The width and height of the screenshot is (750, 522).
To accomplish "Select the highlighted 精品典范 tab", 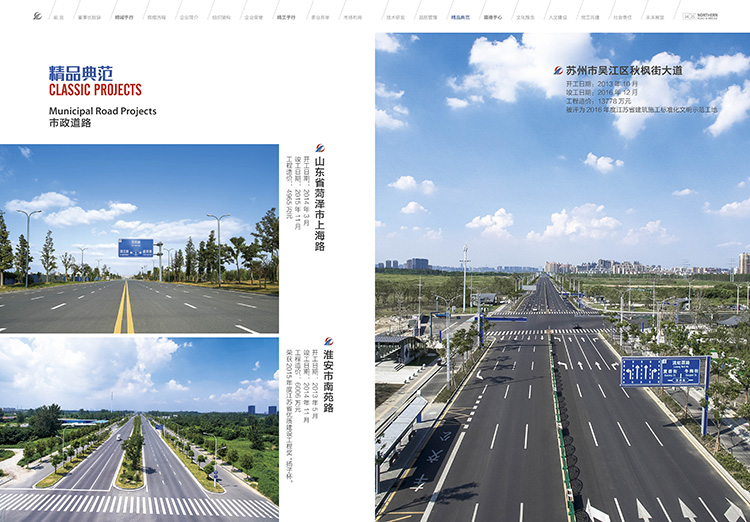I will [460, 18].
